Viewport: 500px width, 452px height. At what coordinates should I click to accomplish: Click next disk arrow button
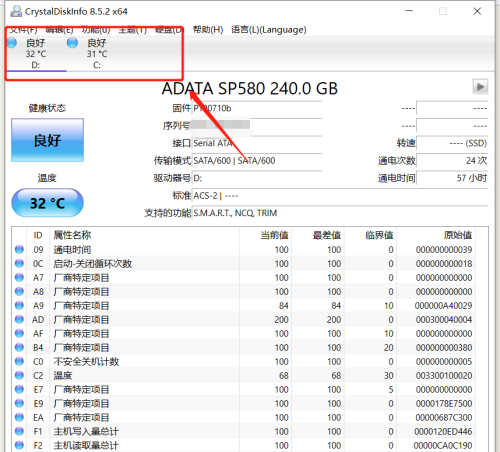tap(480, 87)
